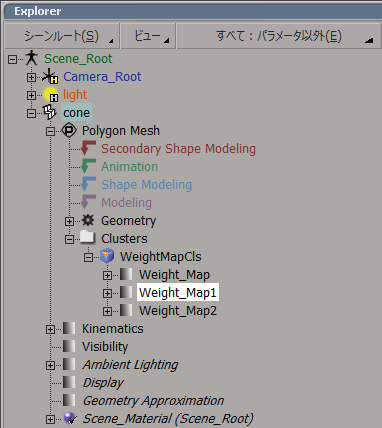Click the Ambient Lighting property icon

69,364
